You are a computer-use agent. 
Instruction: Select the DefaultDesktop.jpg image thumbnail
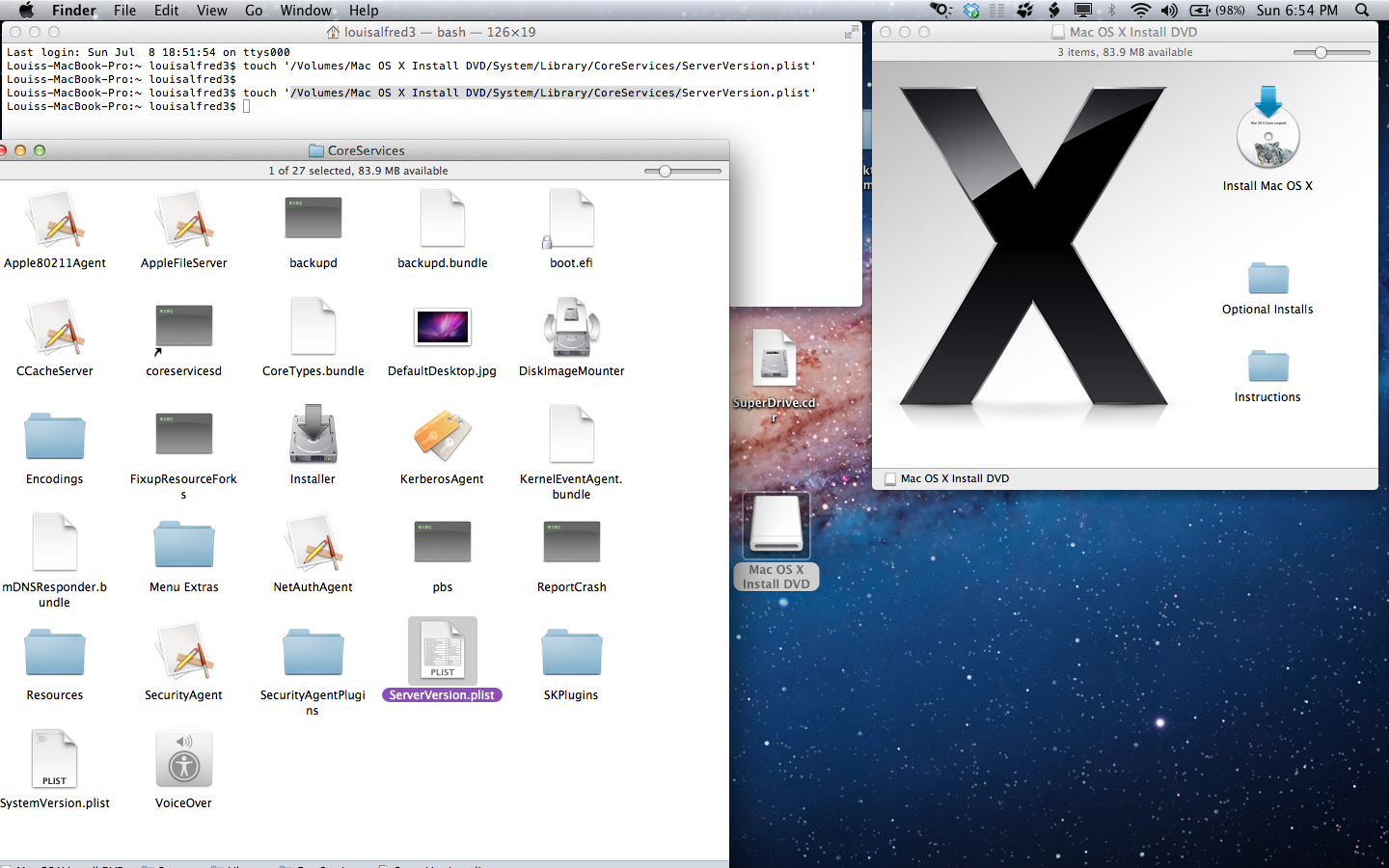pos(443,328)
